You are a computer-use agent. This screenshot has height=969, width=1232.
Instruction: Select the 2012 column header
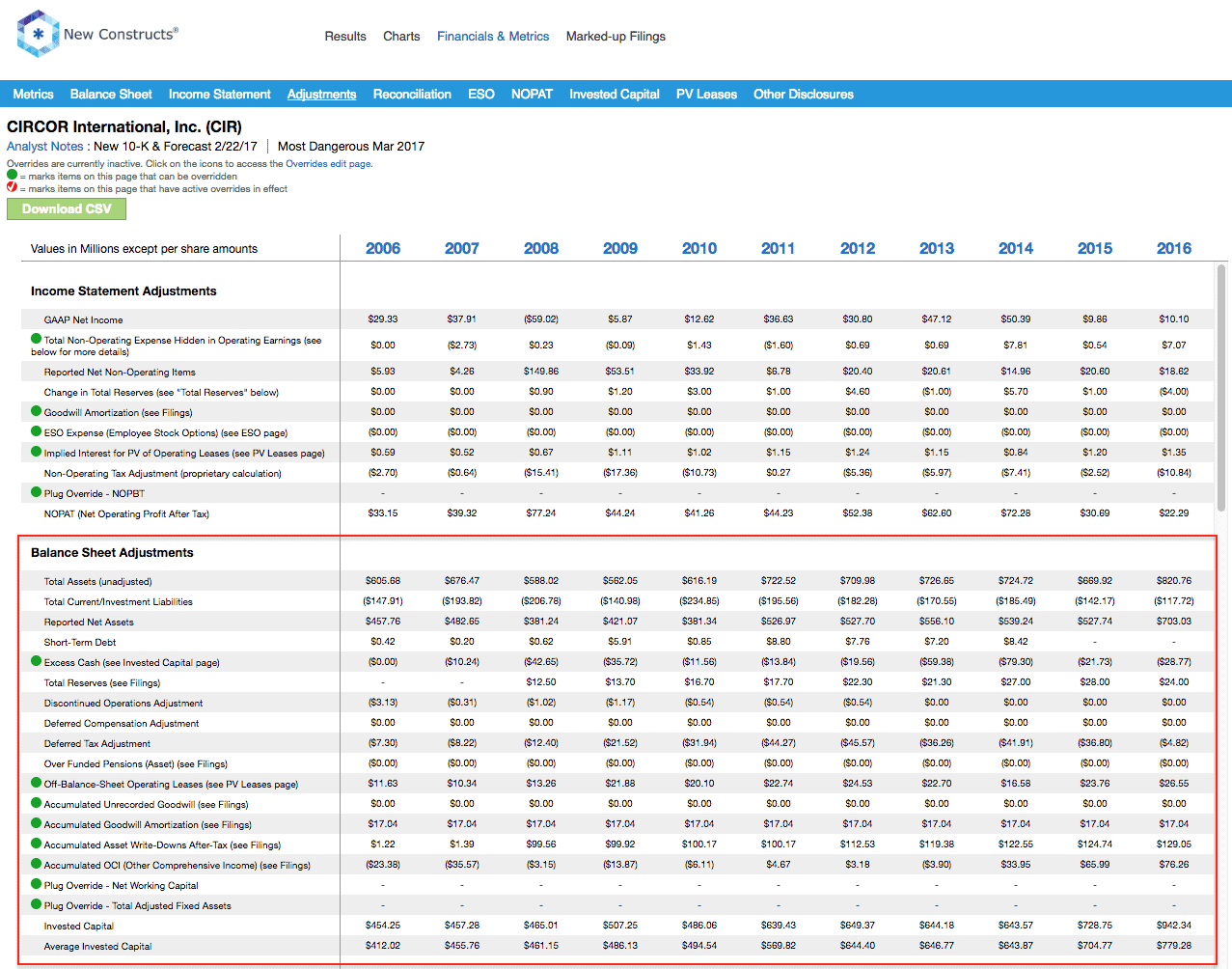click(858, 248)
